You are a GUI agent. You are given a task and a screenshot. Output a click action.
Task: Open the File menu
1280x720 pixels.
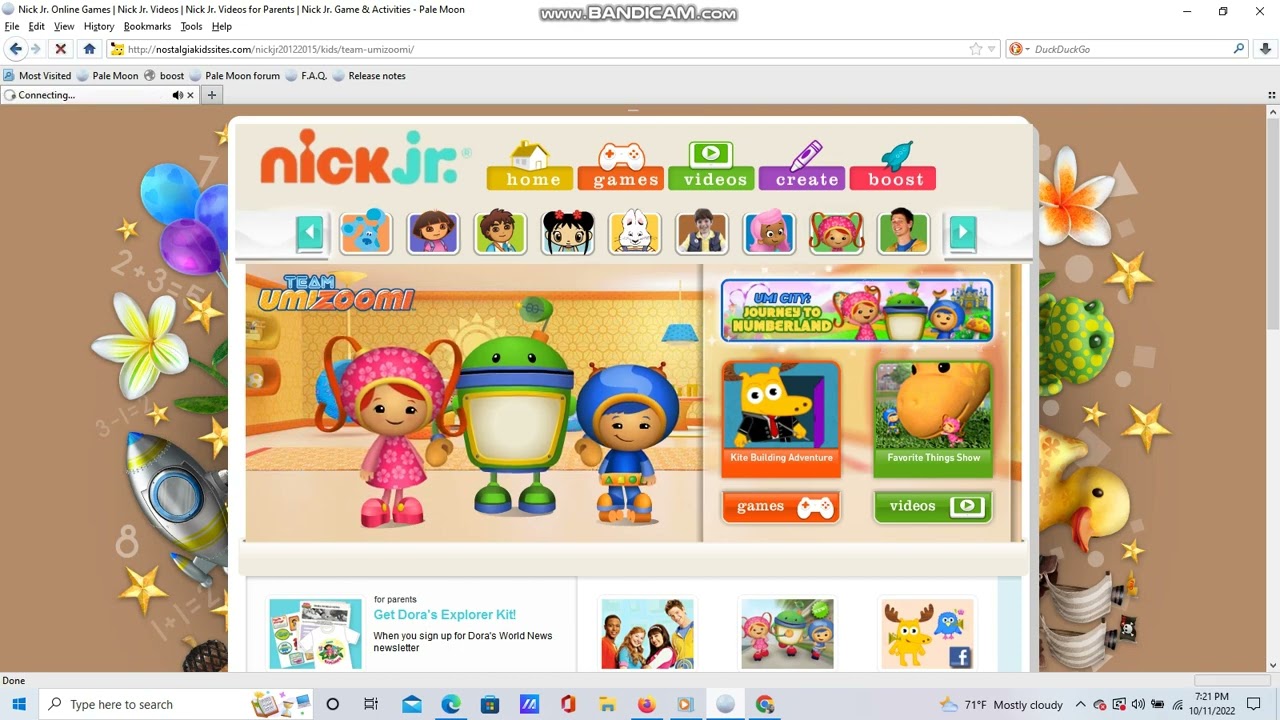click(x=12, y=27)
